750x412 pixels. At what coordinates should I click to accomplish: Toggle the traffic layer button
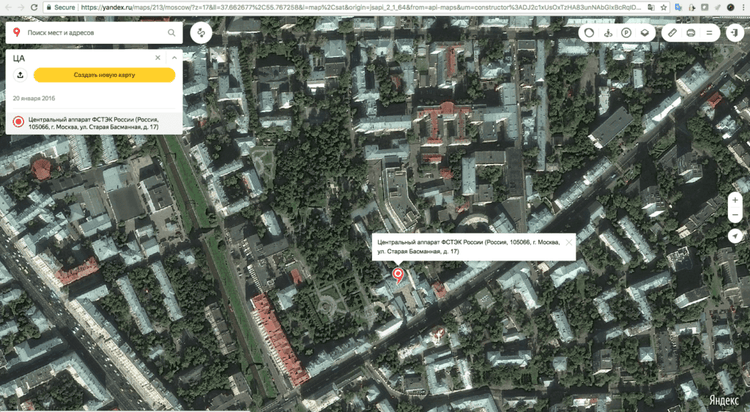[590, 33]
